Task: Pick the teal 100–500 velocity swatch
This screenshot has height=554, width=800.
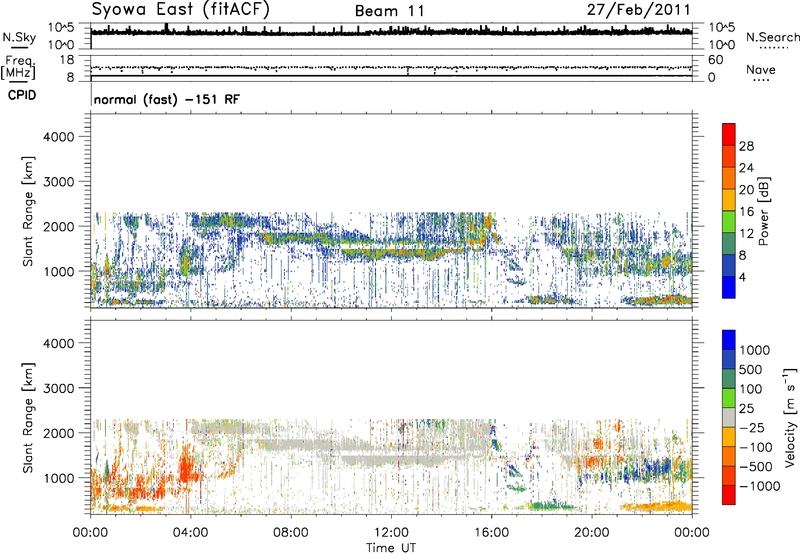Action: click(729, 379)
